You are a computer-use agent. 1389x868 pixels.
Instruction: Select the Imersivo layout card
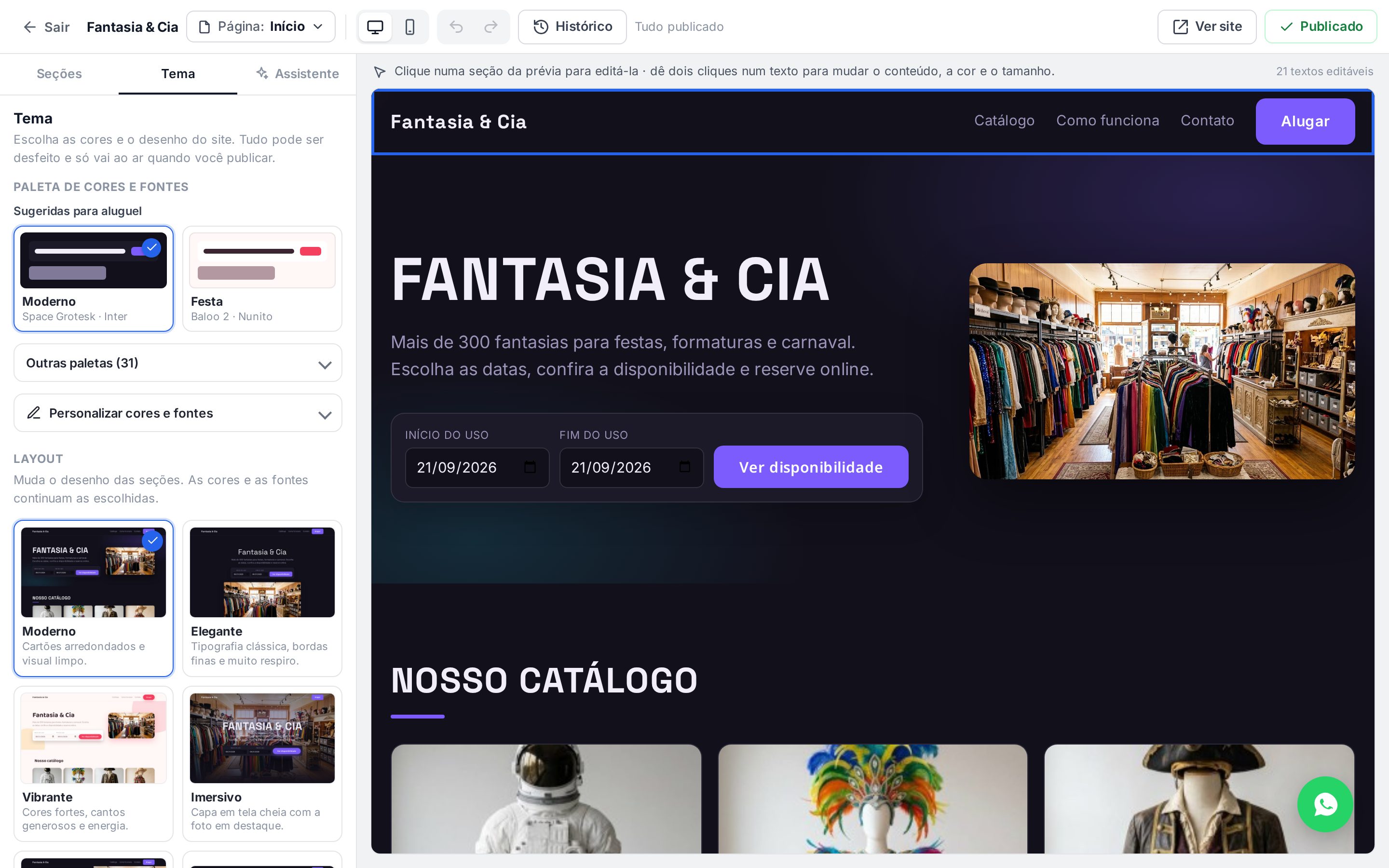(x=262, y=763)
